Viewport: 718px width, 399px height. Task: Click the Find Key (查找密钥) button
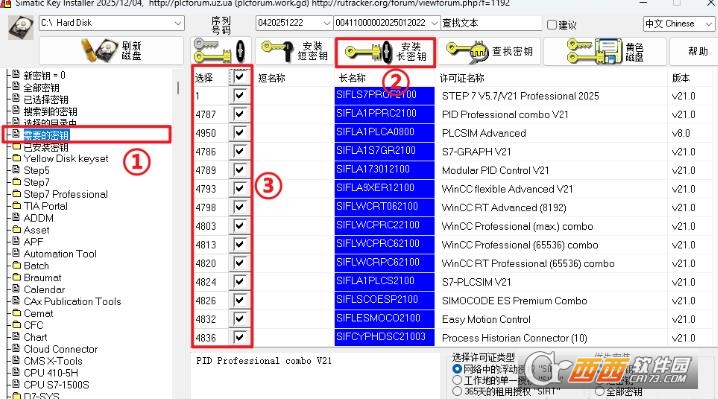(489, 51)
